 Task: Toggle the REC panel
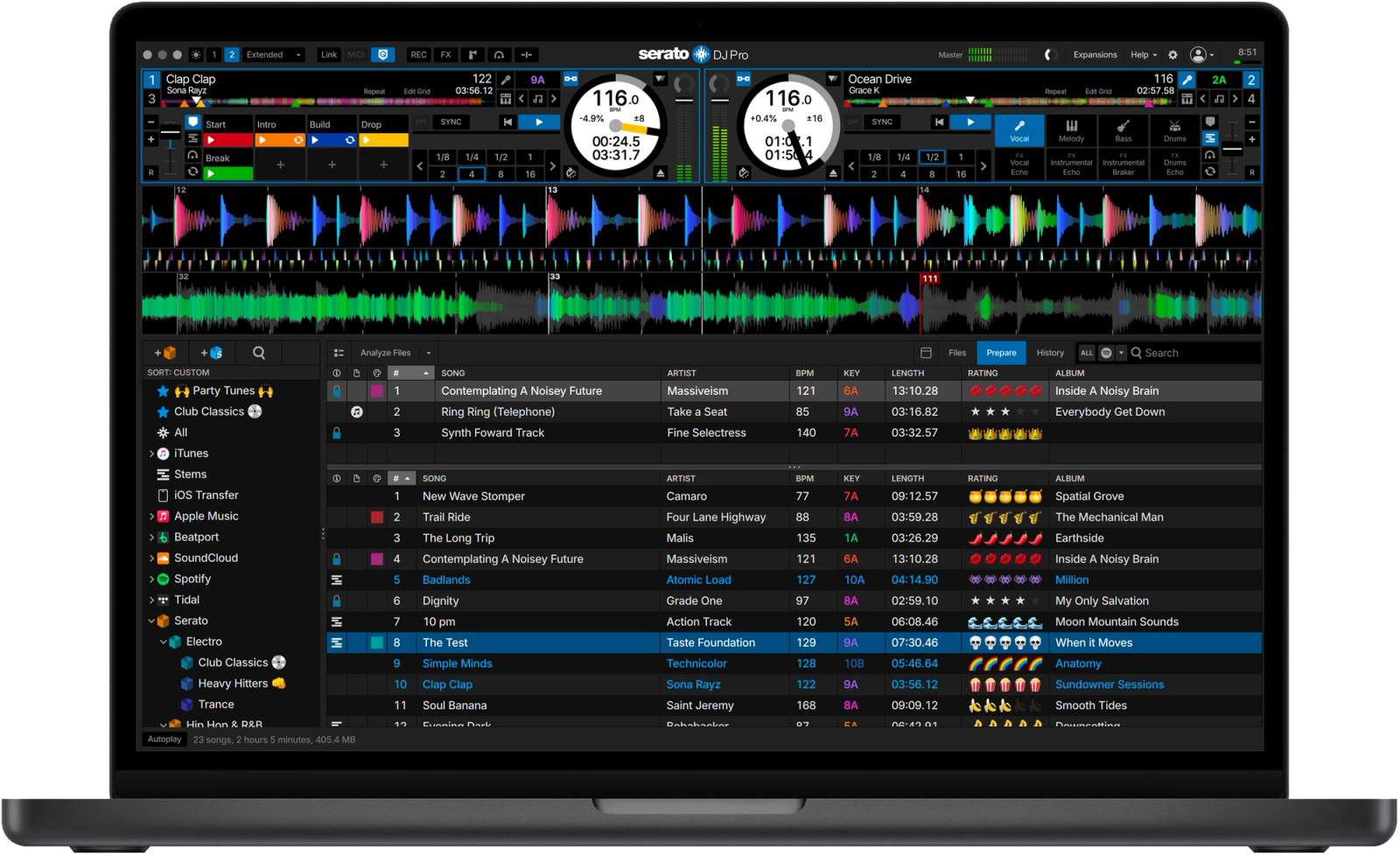419,55
